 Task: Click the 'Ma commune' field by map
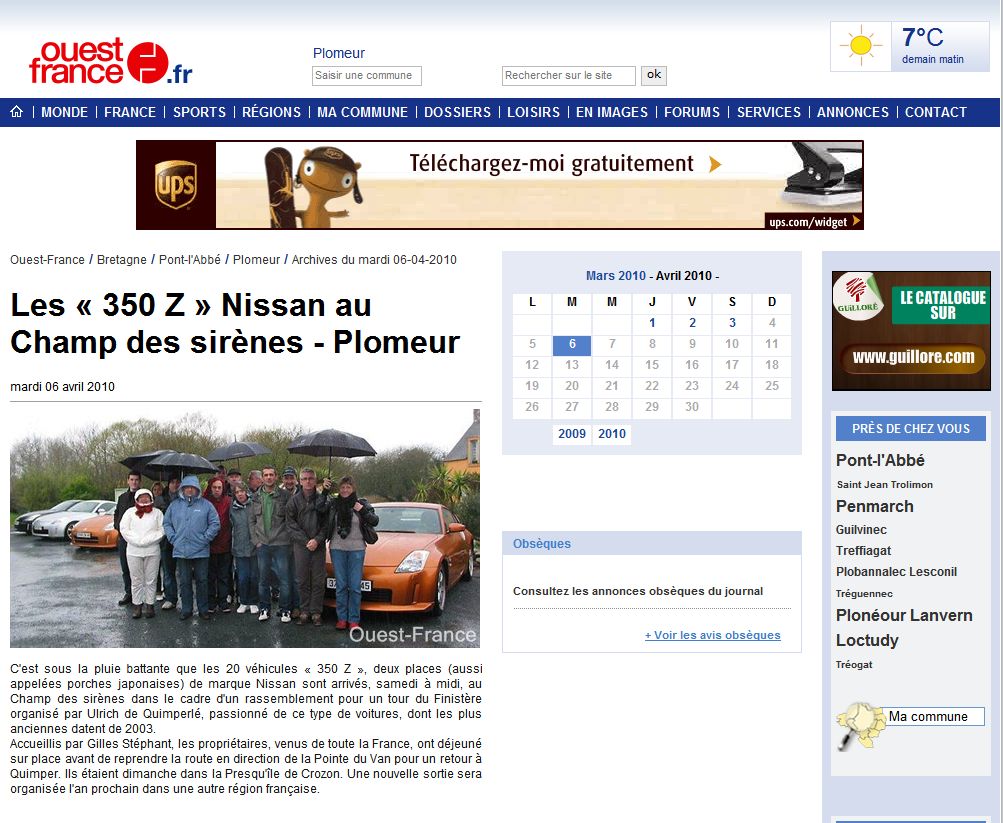(x=935, y=717)
